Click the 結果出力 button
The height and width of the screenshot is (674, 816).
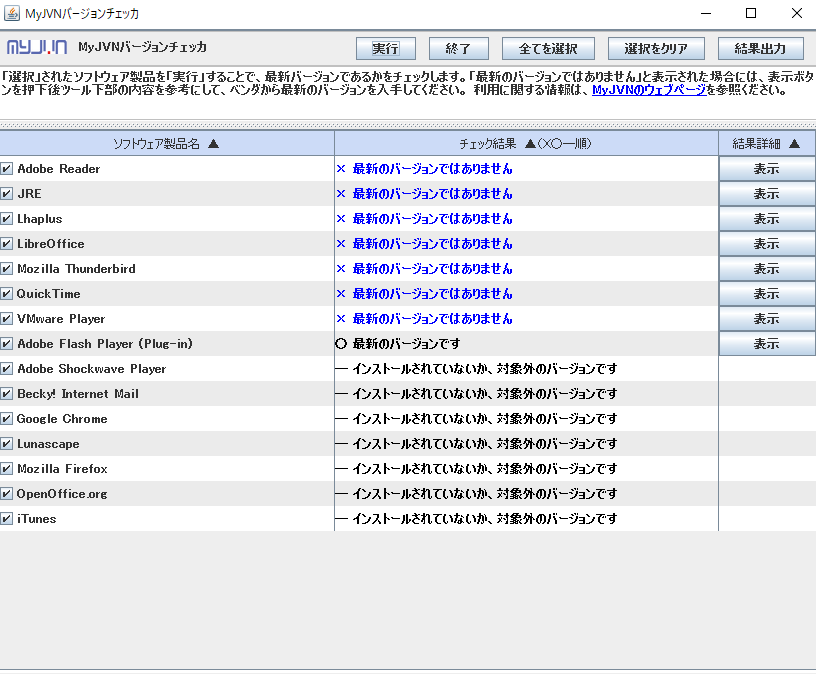pyautogui.click(x=760, y=48)
